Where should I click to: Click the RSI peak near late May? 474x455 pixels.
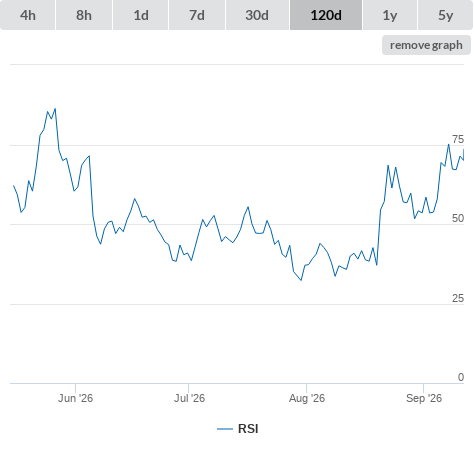55,109
